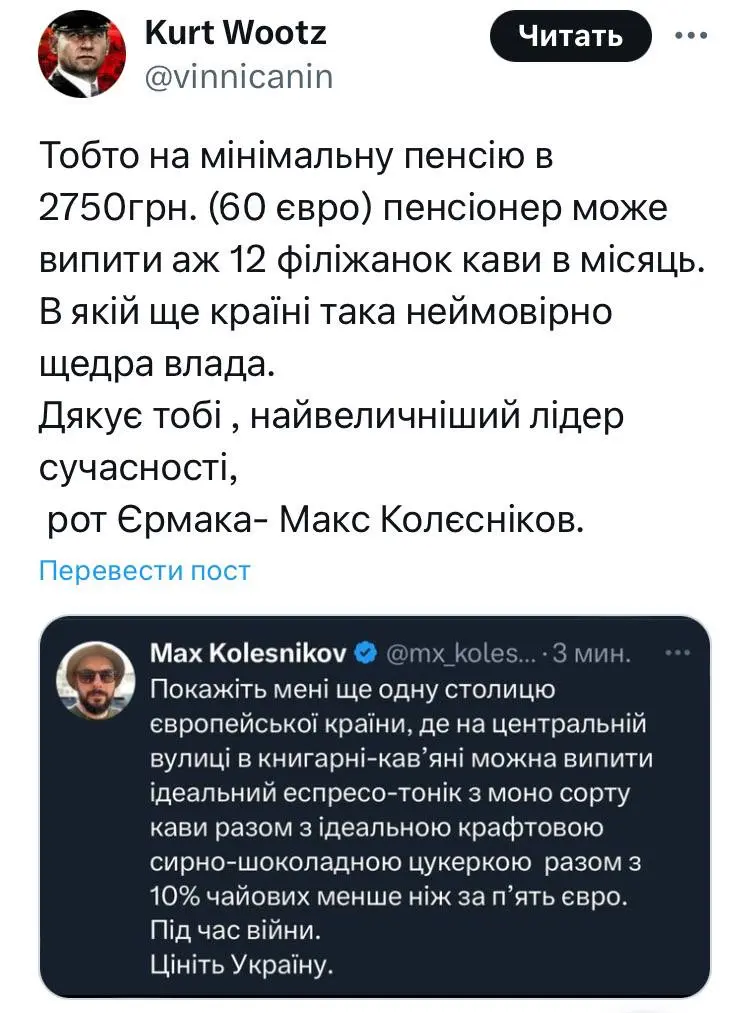Image resolution: width=750 pixels, height=1013 pixels.
Task: Click the line 'рот Єрмака- Макс Колєсніков.'
Action: (x=313, y=521)
